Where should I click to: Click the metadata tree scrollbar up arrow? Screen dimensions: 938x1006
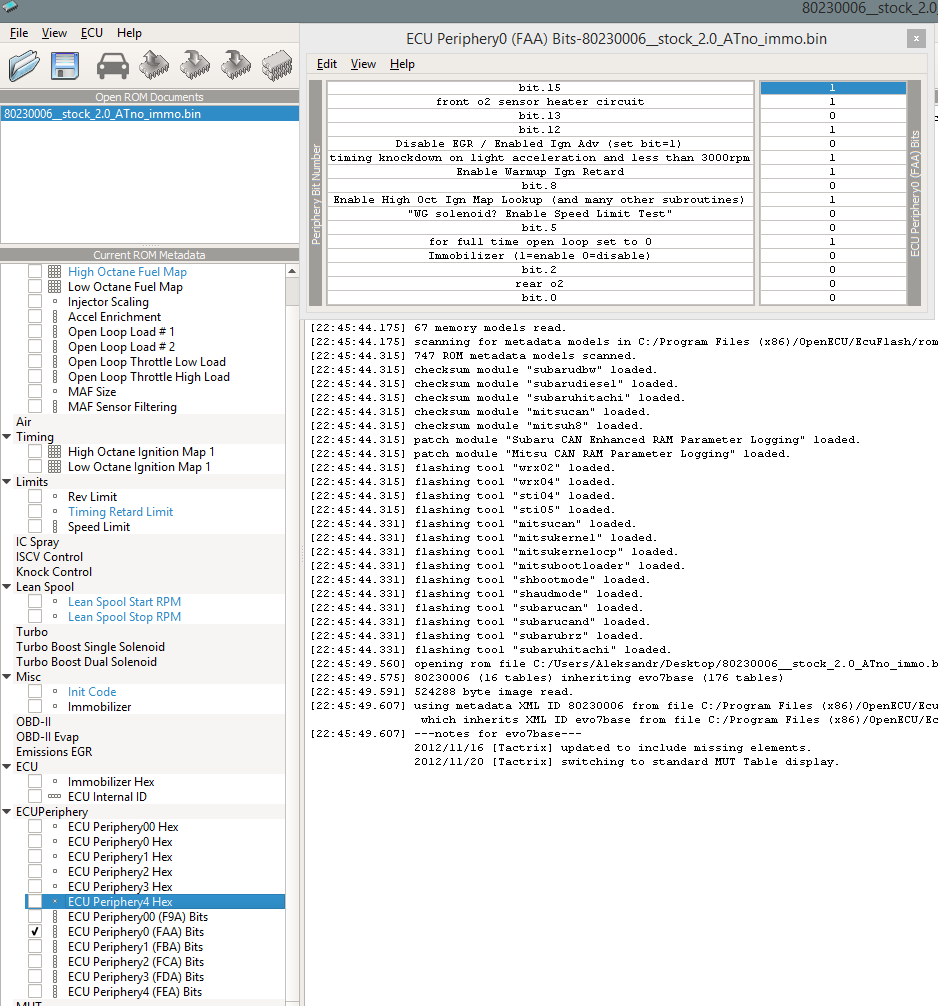[x=292, y=270]
